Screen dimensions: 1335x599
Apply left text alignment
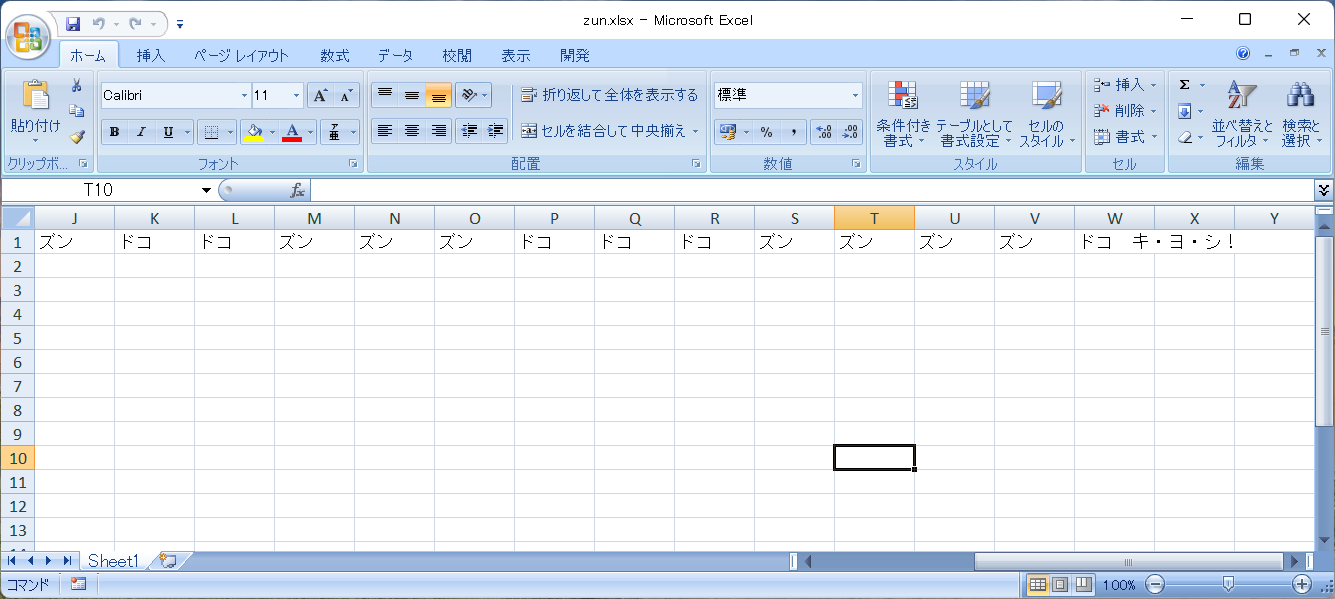click(x=385, y=130)
